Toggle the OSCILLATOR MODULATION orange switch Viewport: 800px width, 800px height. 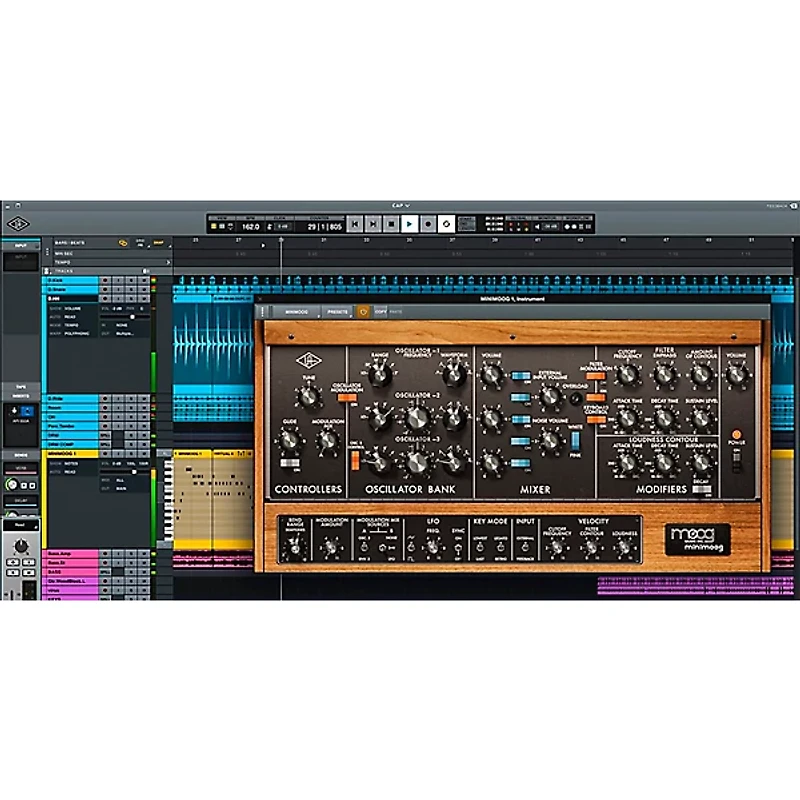coord(347,397)
